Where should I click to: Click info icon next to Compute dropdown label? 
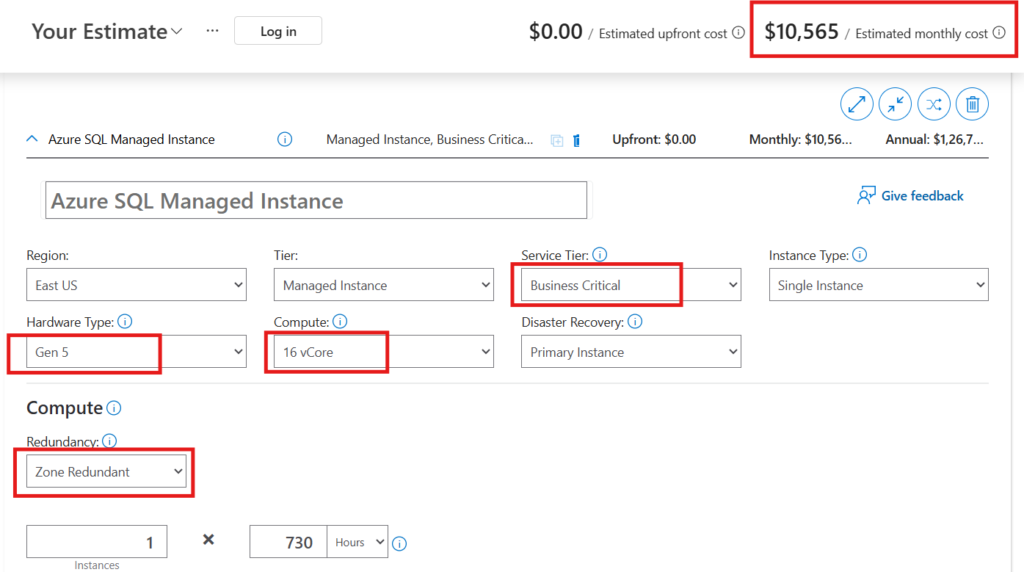tap(340, 321)
